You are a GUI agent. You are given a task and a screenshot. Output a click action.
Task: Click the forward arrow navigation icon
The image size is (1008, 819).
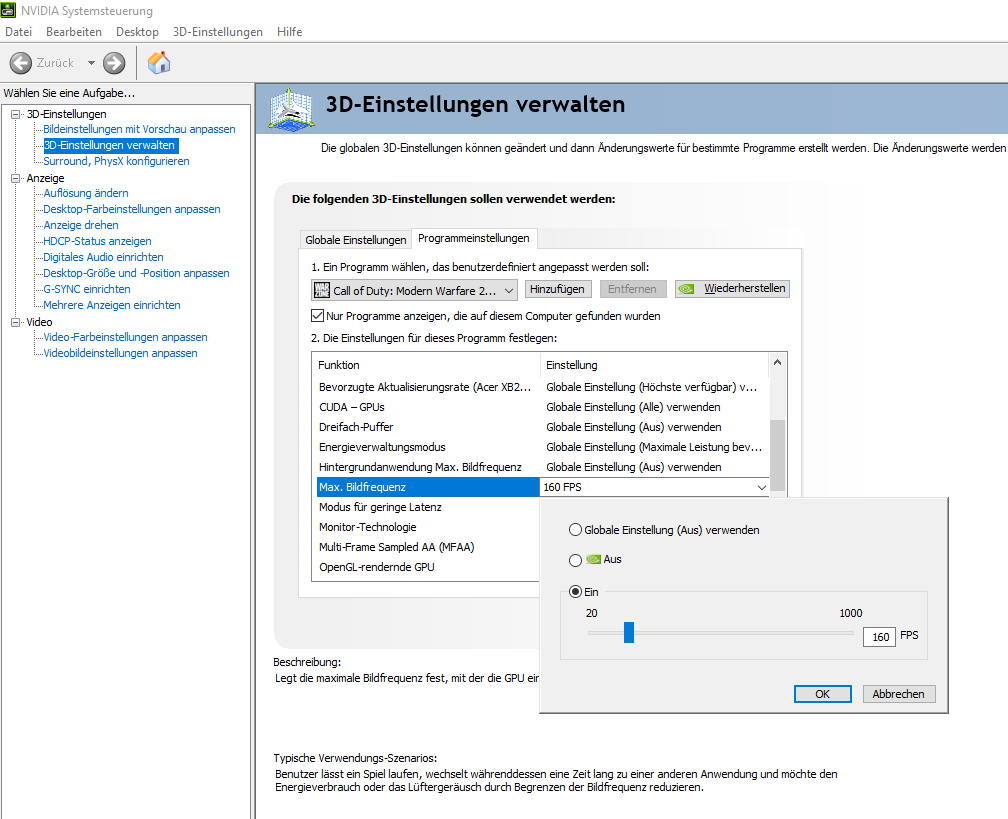114,63
